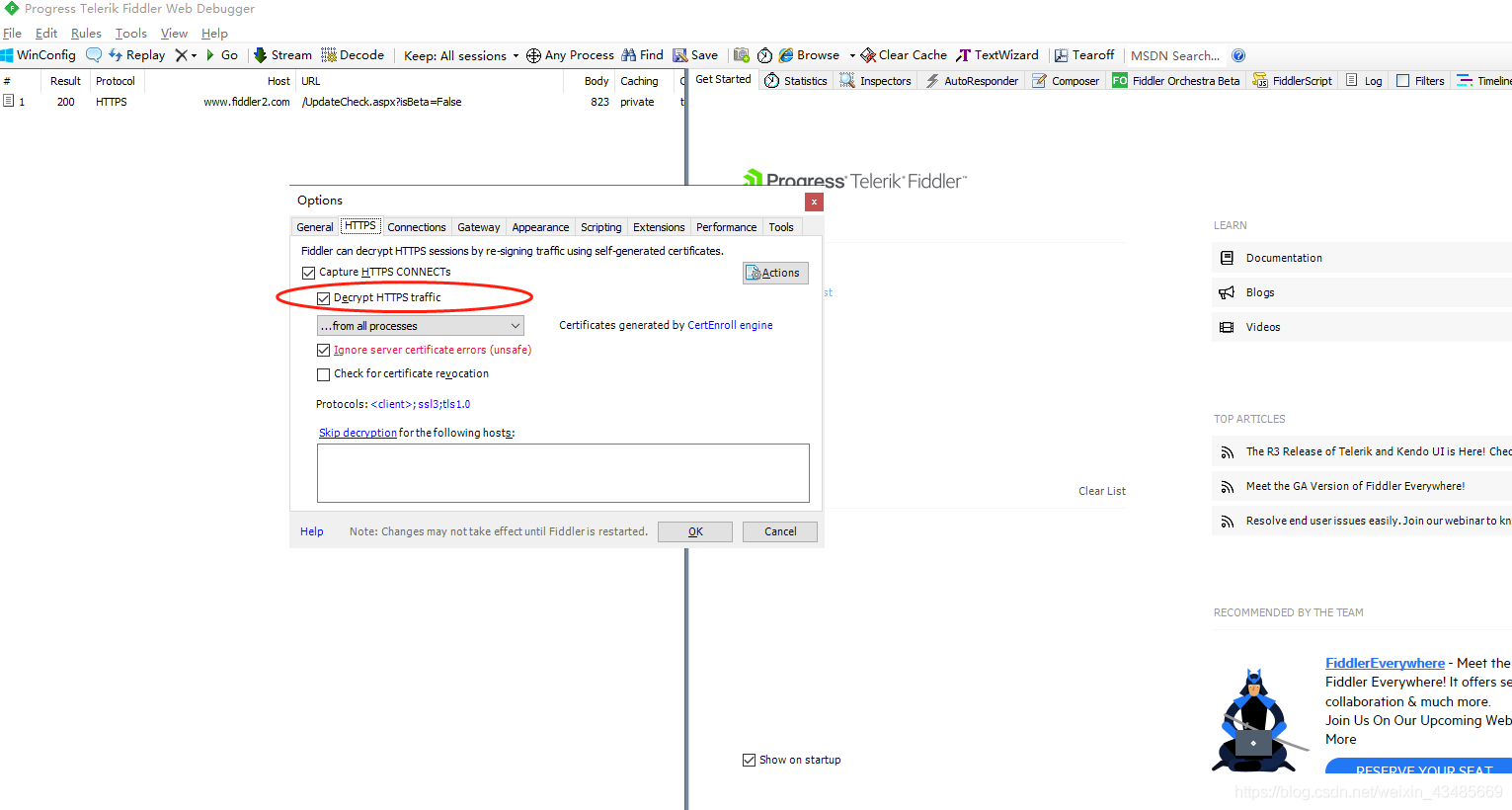Switch to the Connections tab
This screenshot has width=1512, height=810.
click(416, 227)
